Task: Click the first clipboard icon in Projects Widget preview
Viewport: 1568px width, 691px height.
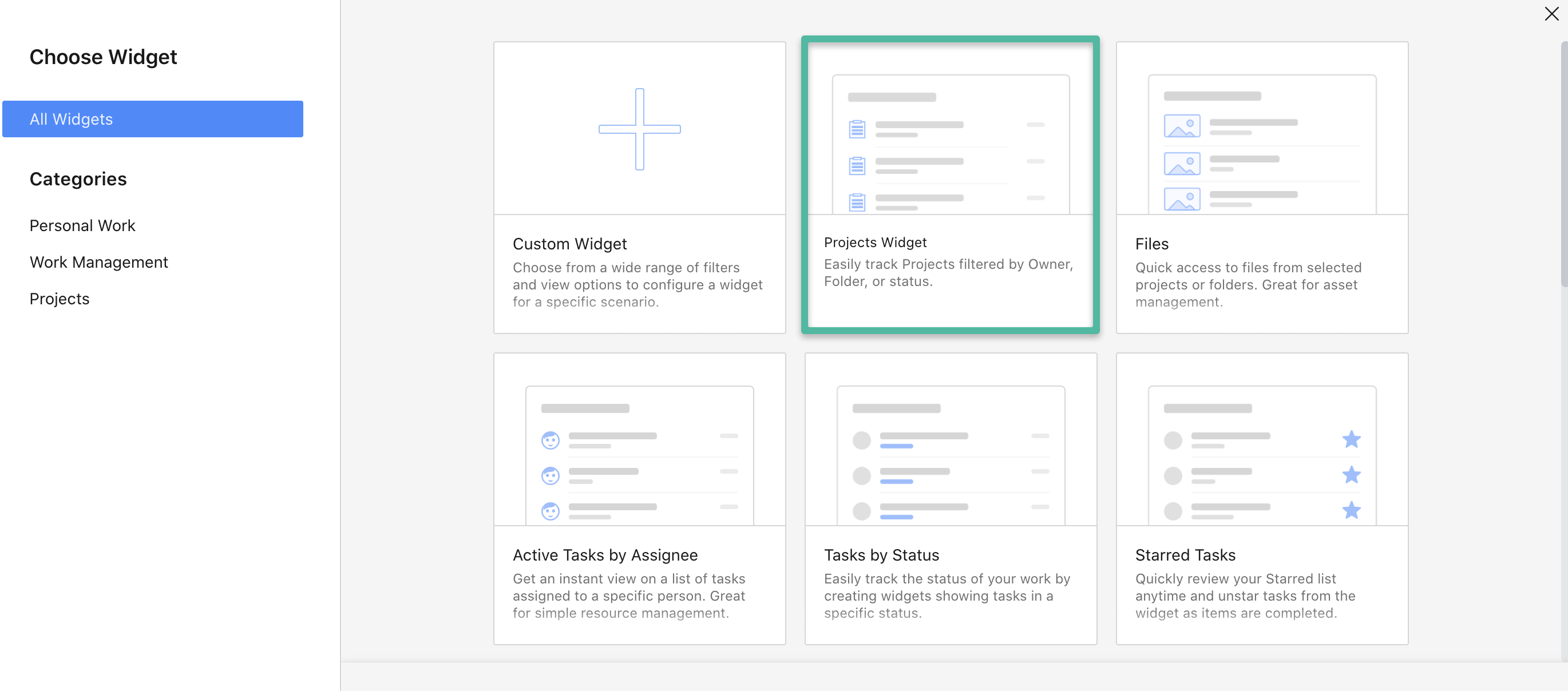Action: click(x=857, y=129)
